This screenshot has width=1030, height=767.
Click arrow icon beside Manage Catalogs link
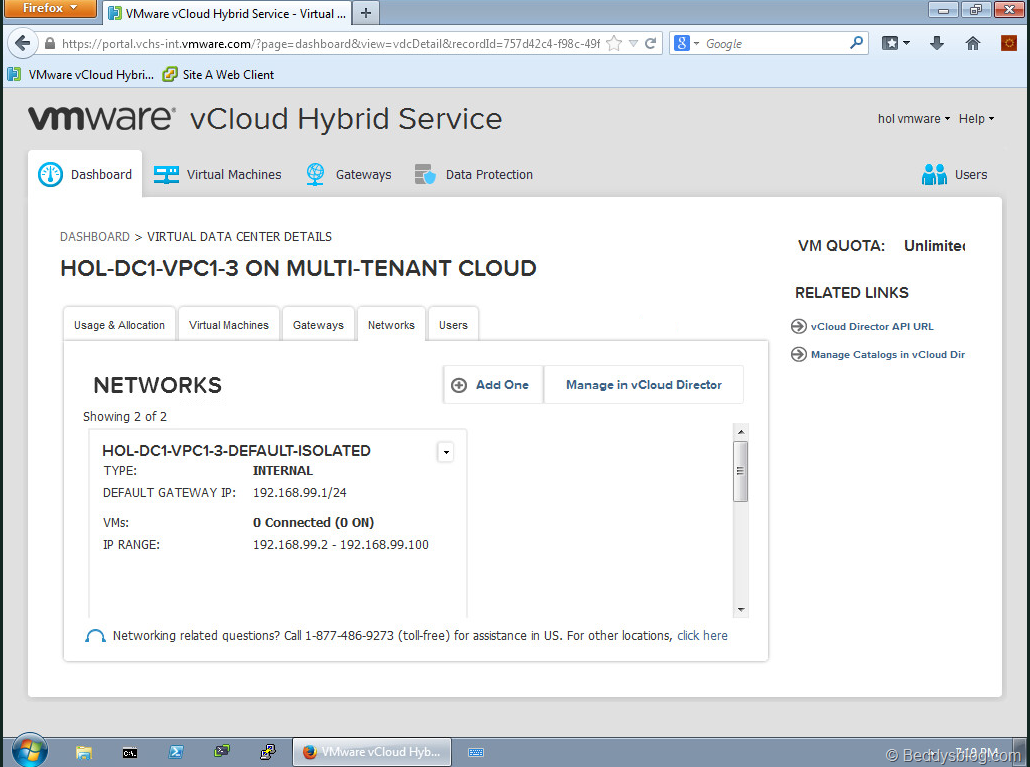799,355
